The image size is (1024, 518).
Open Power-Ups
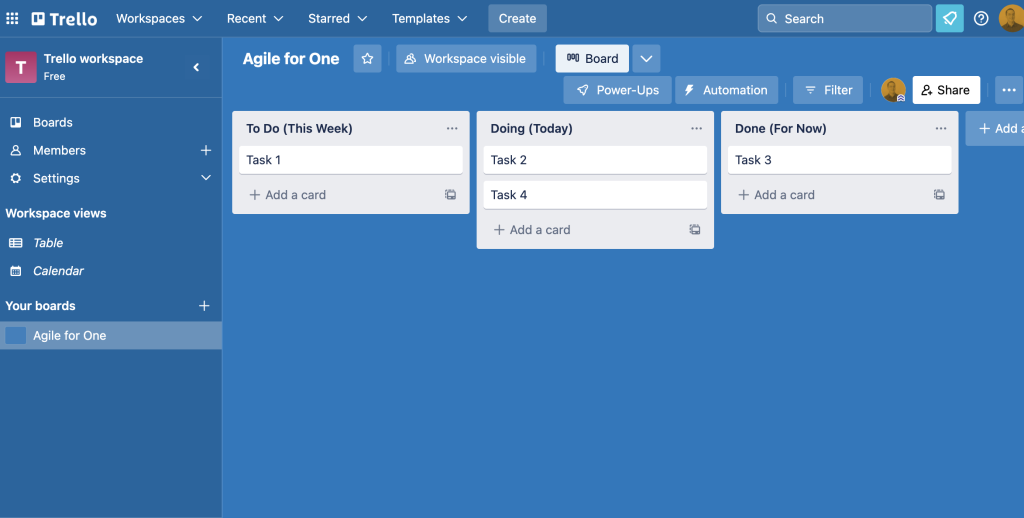(x=617, y=90)
